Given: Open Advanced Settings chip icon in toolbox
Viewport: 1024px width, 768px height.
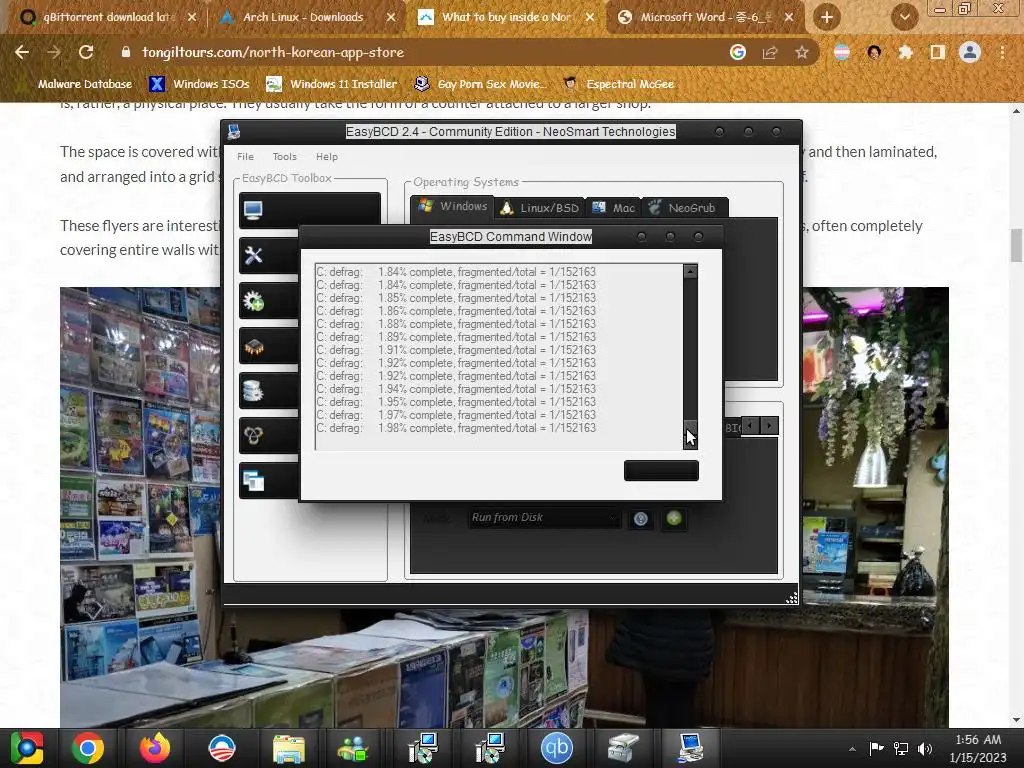Looking at the screenshot, I should [x=269, y=346].
